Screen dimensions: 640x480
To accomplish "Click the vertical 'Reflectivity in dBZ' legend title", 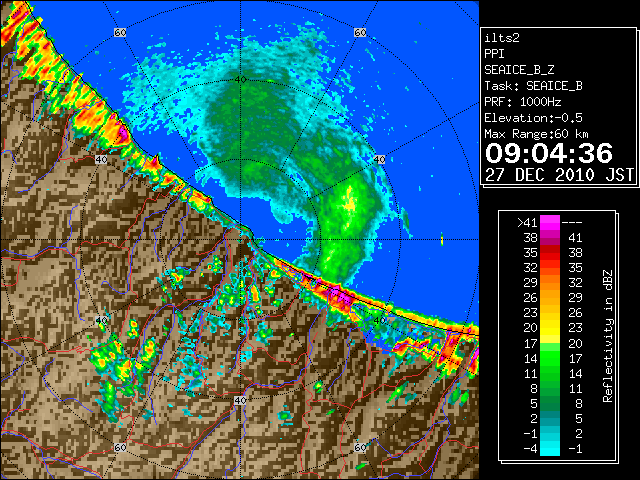I will (607, 336).
